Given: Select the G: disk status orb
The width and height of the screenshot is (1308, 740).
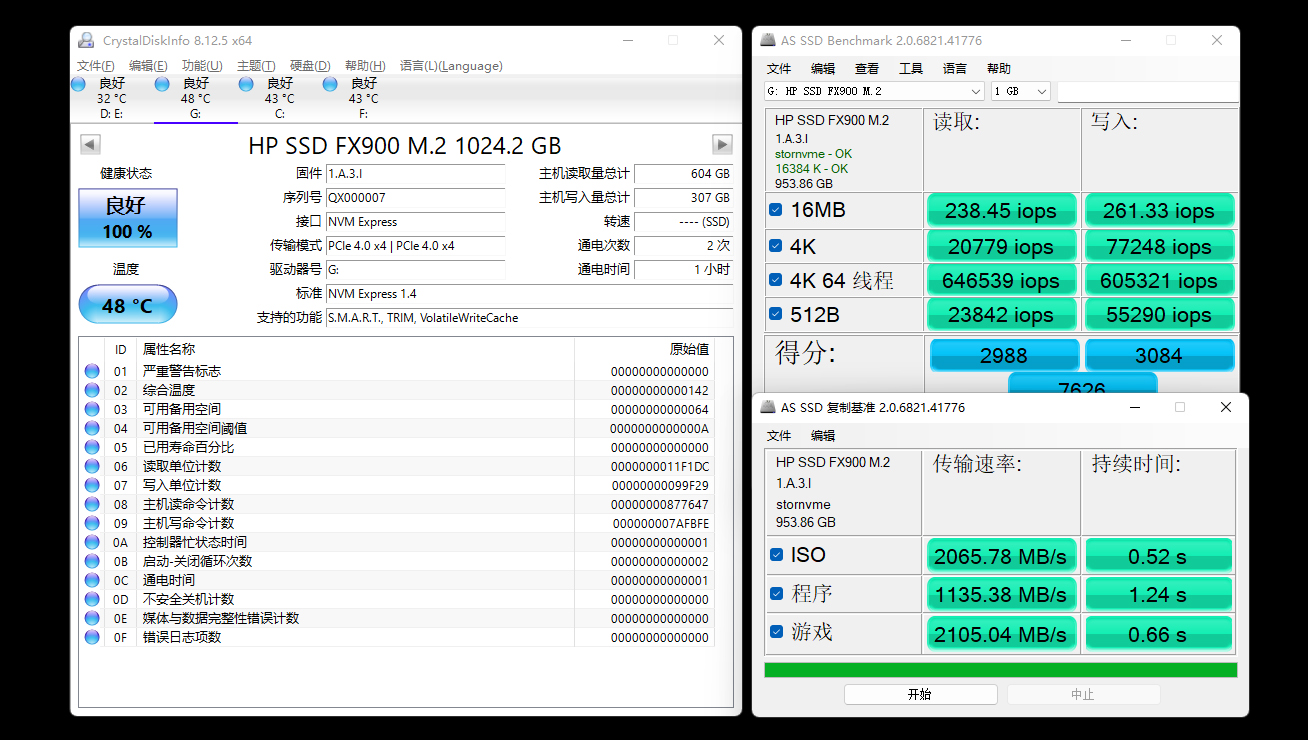Looking at the screenshot, I should [x=162, y=84].
